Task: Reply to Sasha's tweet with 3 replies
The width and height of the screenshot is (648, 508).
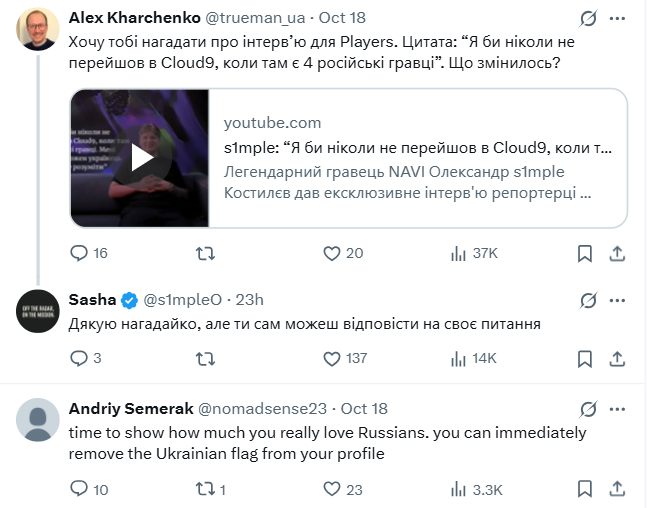Action: (x=79, y=358)
